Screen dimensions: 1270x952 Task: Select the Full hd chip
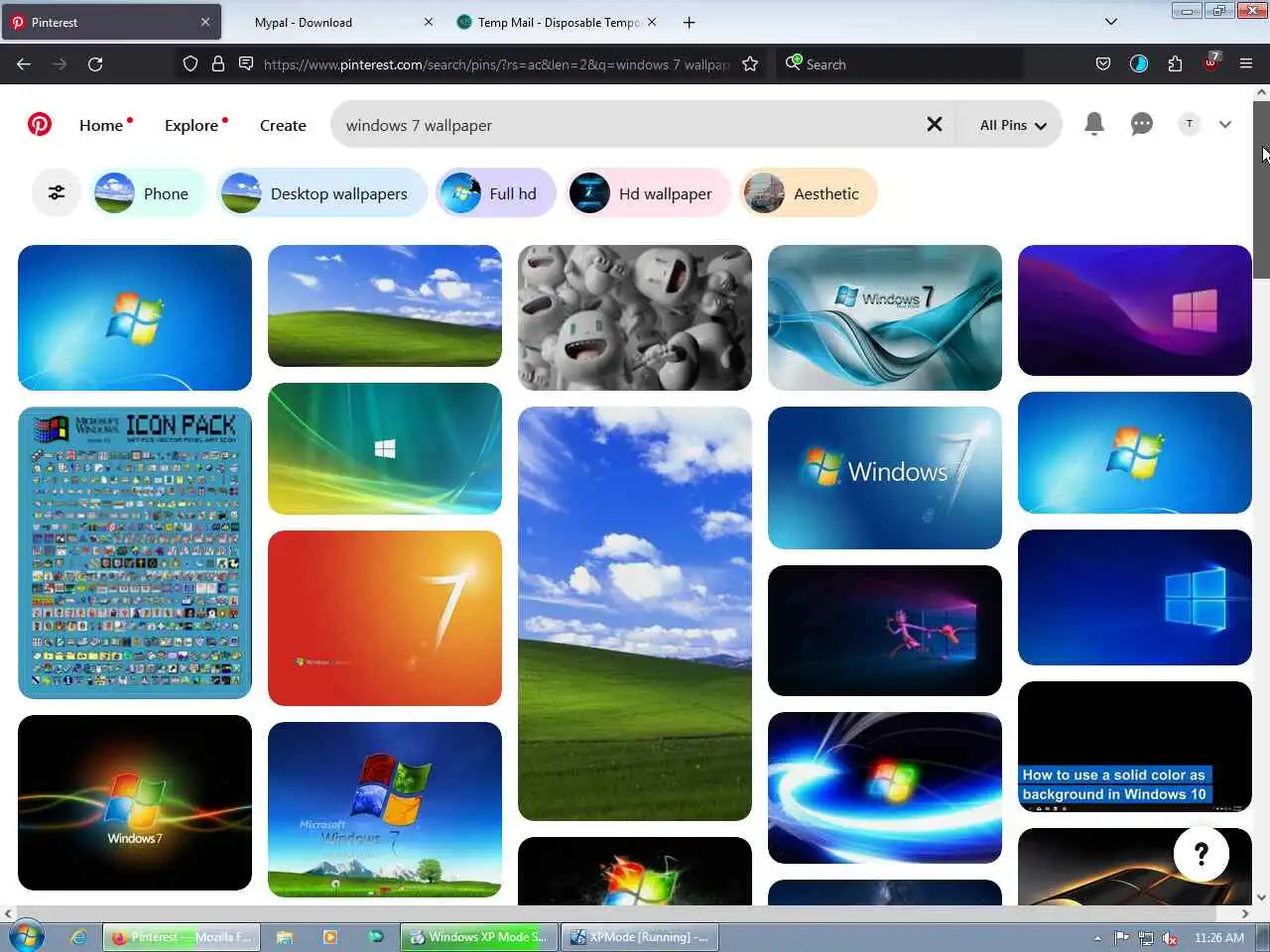pos(496,193)
